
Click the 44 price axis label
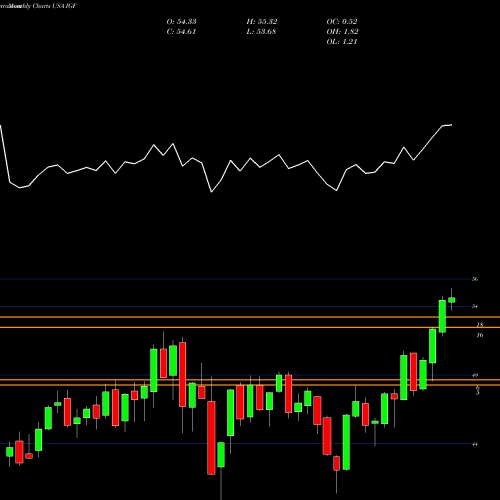475,444
